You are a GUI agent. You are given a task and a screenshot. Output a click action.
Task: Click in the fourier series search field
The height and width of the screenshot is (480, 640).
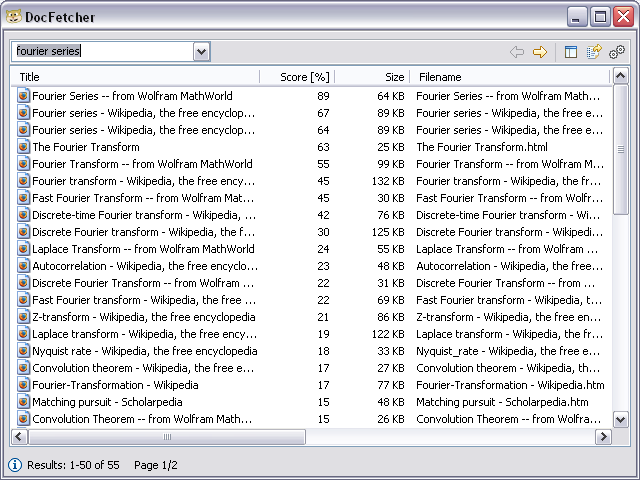click(100, 51)
